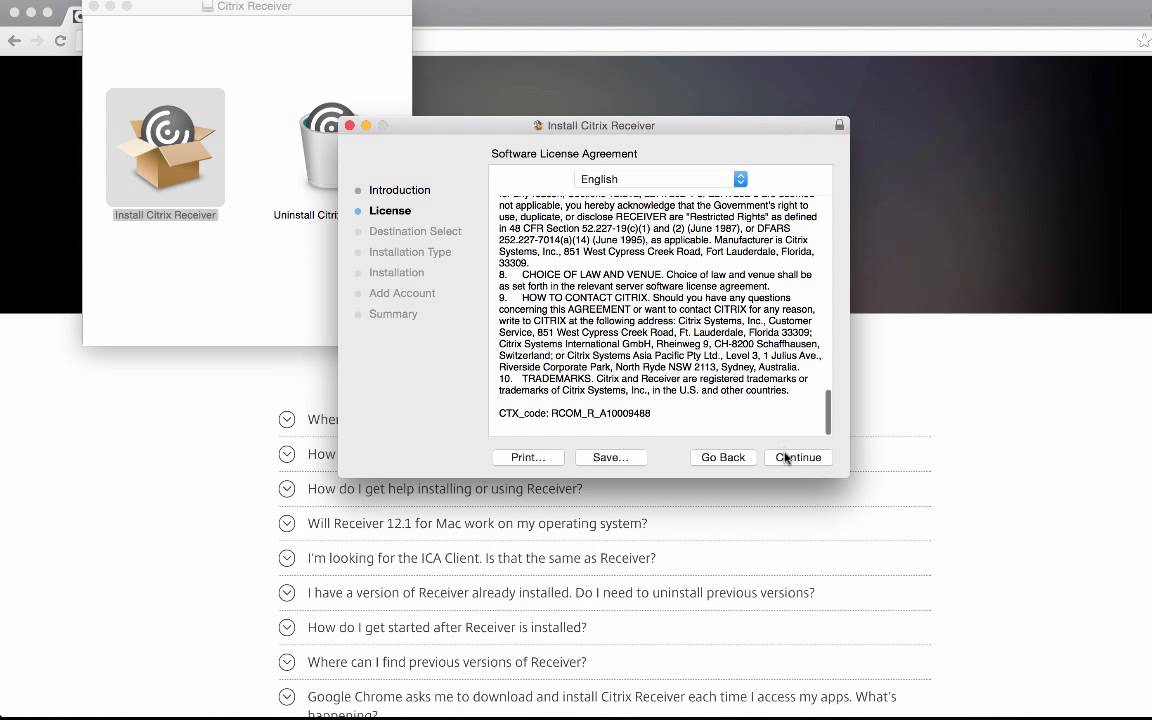The width and height of the screenshot is (1152, 720).
Task: Close the Install Citrix Receiver window
Action: click(x=350, y=126)
